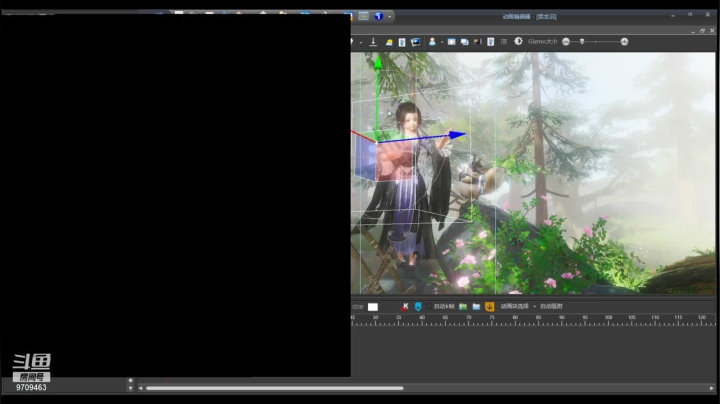The width and height of the screenshot is (720, 404).
Task: Click the white color swatch in timeline toolbar
Action: pyautogui.click(x=373, y=307)
